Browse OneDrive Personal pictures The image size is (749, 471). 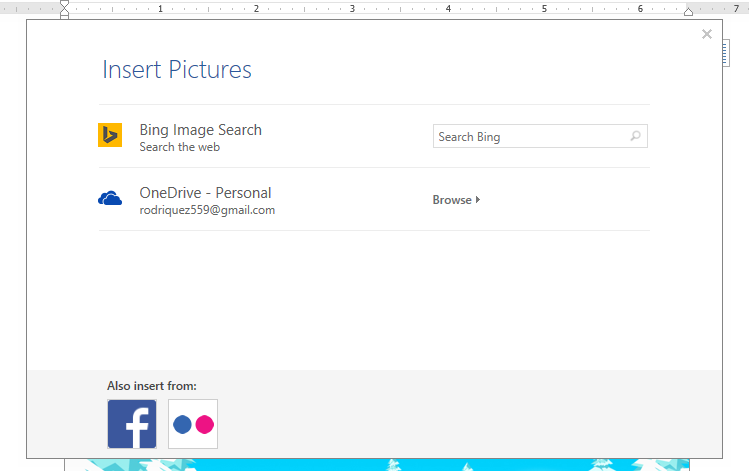[456, 200]
